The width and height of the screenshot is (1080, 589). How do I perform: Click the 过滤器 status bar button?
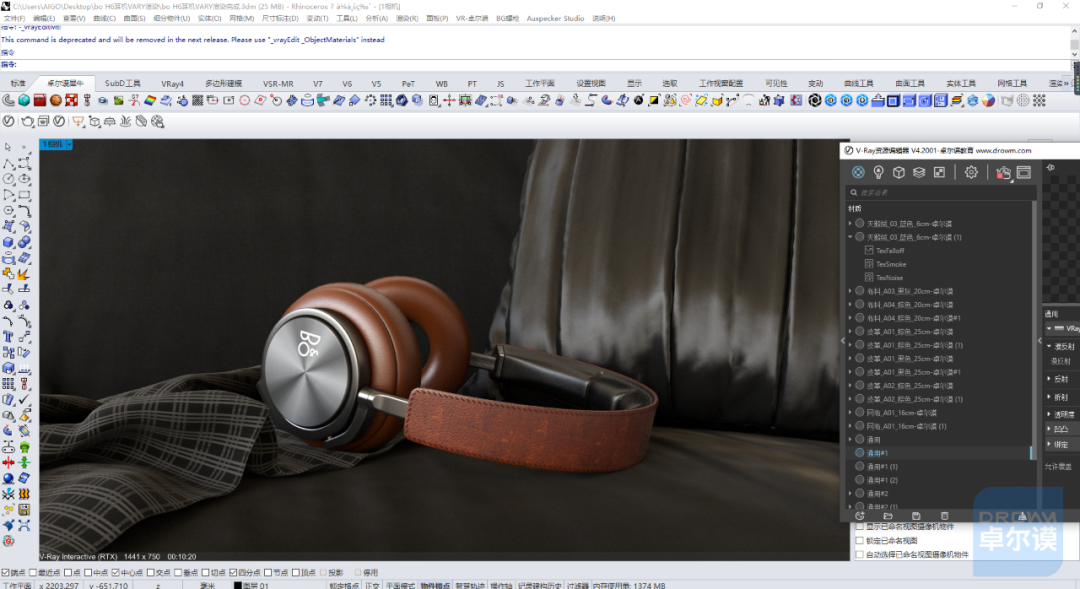point(577,586)
